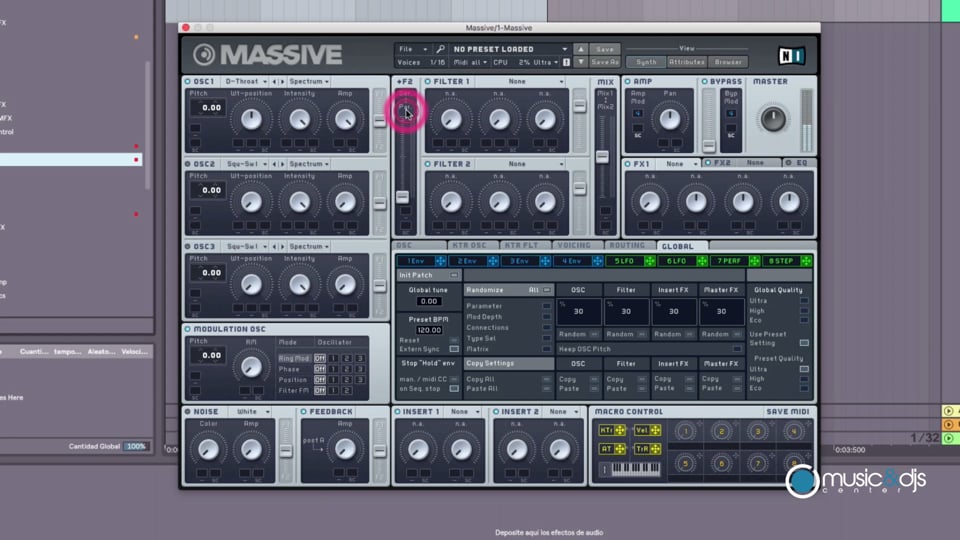
Task: Grab the 7 PERF modulation handle
Action: point(754,261)
